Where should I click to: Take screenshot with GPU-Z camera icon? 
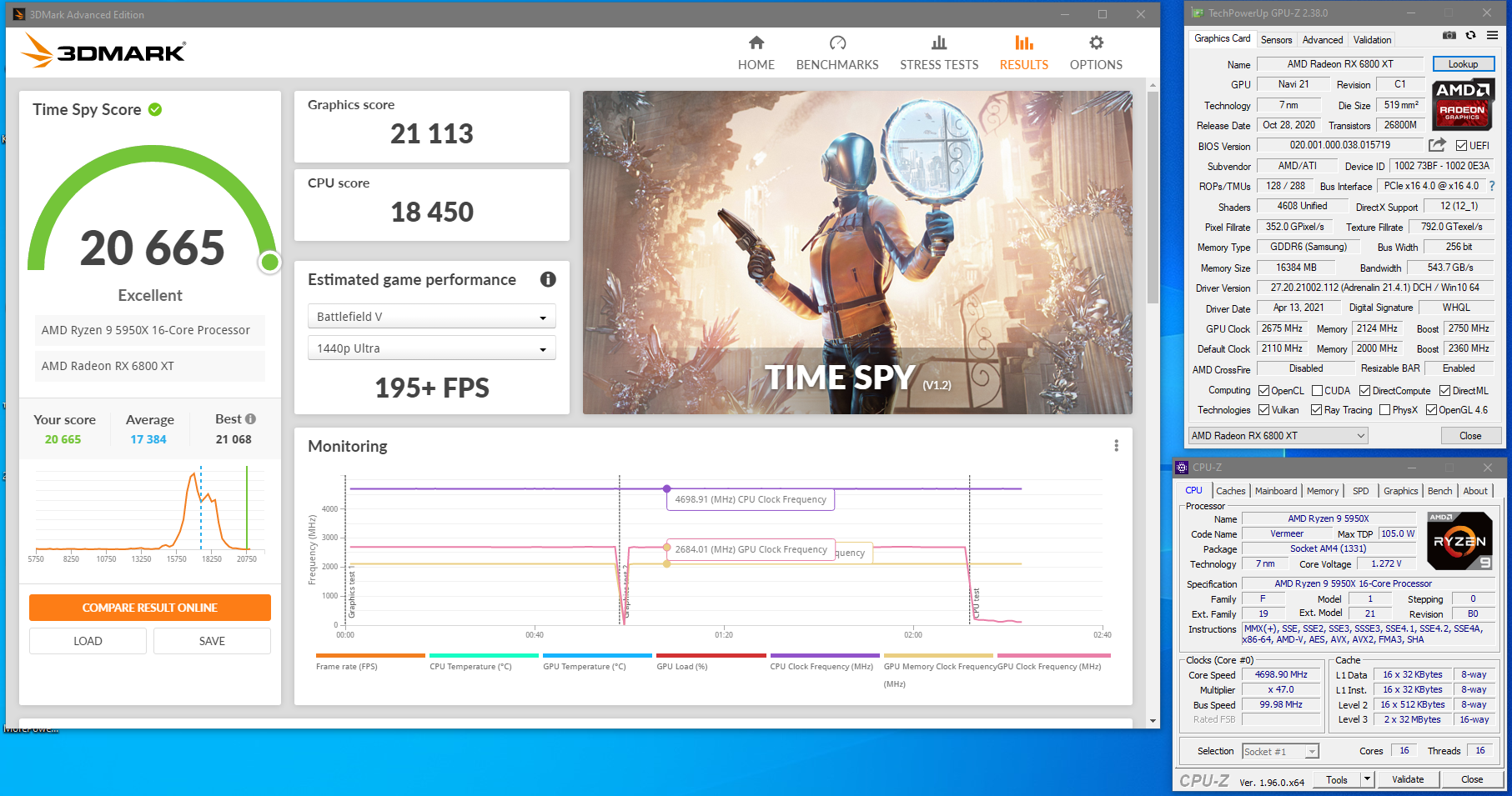tap(1449, 36)
